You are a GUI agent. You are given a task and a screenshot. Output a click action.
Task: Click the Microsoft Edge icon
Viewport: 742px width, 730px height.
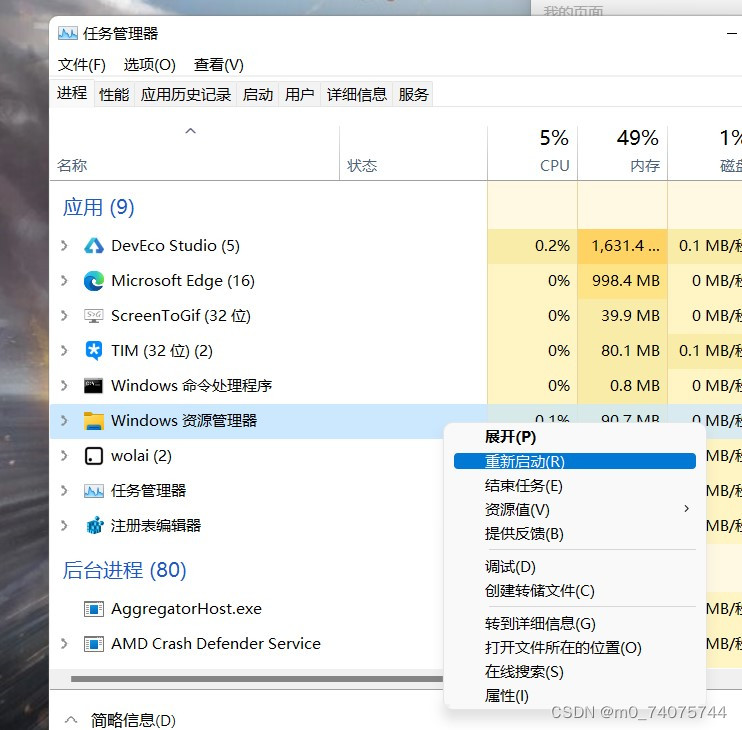(x=94, y=281)
